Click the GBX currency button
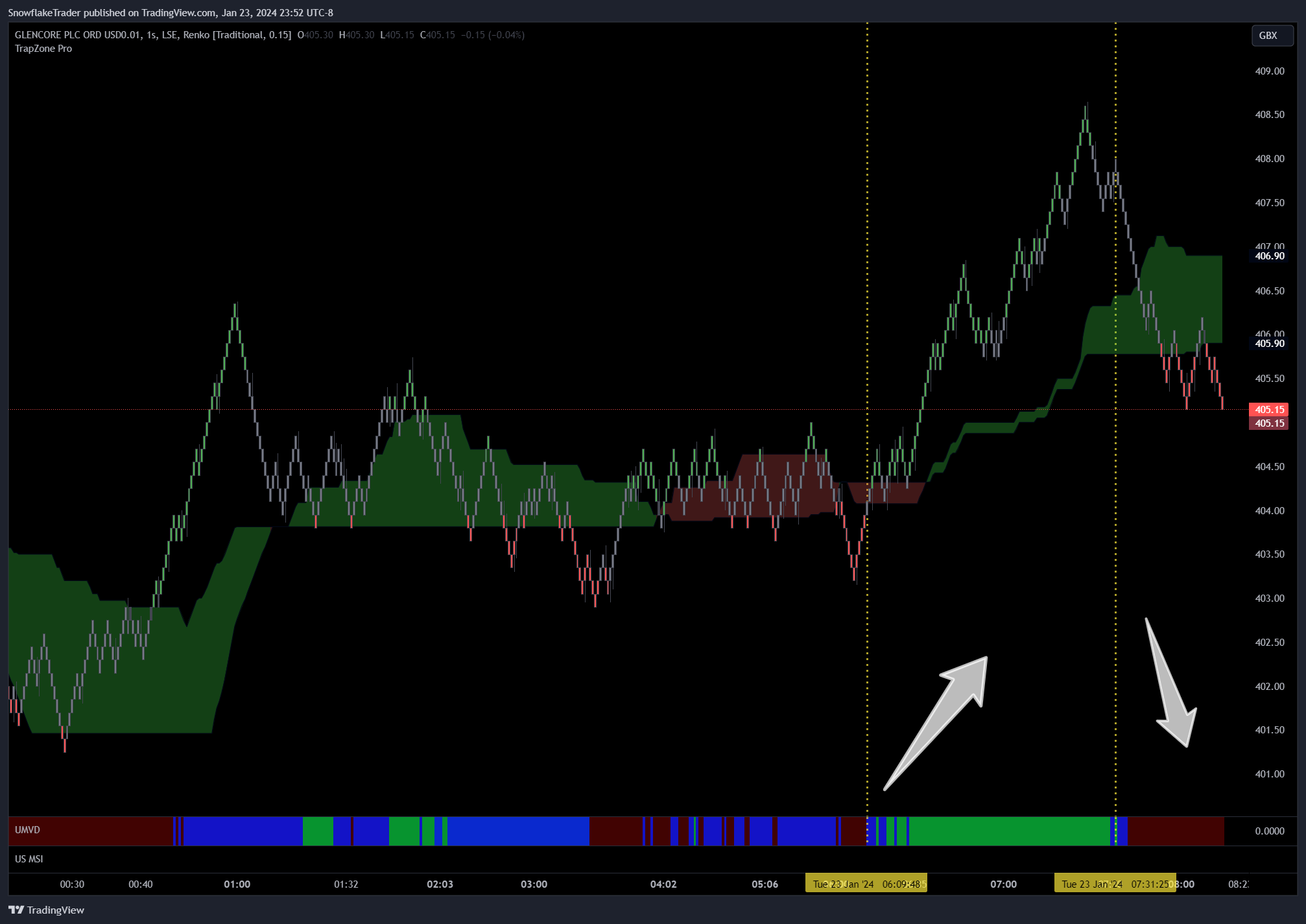The width and height of the screenshot is (1306, 924). (1272, 36)
